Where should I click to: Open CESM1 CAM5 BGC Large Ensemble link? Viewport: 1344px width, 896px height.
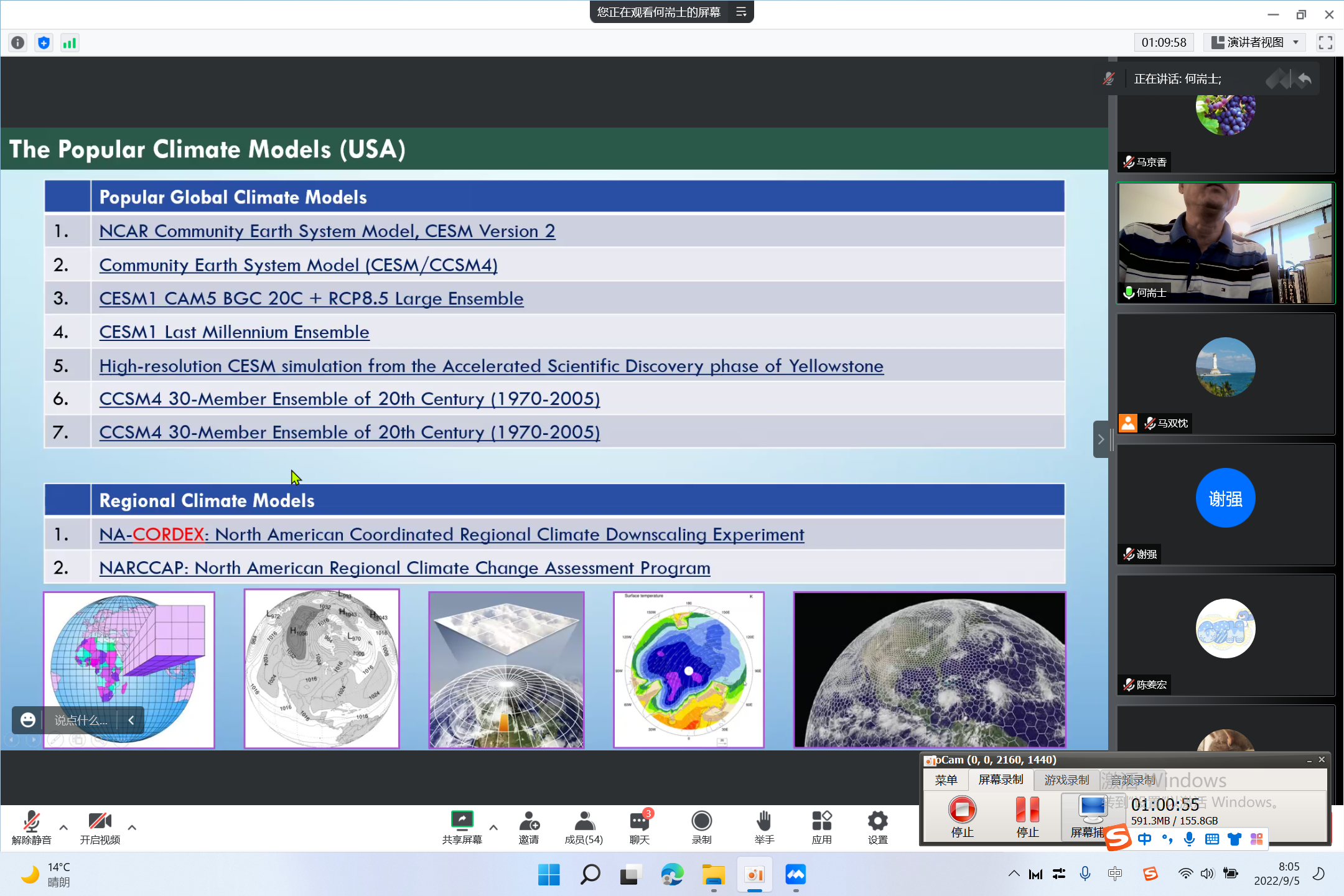[312, 299]
